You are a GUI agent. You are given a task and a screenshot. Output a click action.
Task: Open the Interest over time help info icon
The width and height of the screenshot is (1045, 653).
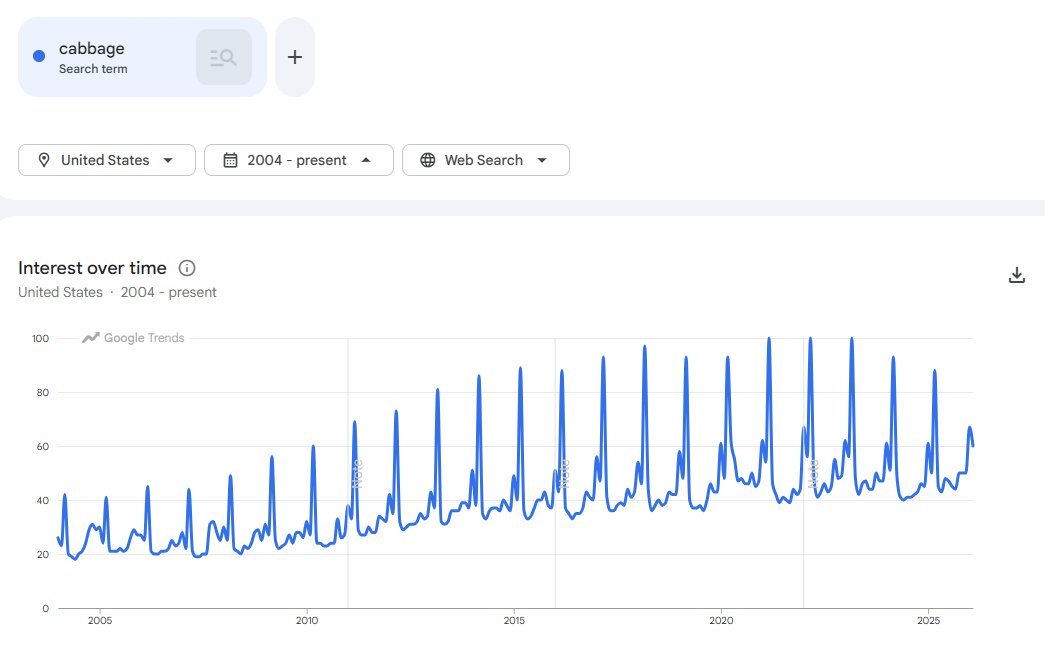click(187, 268)
